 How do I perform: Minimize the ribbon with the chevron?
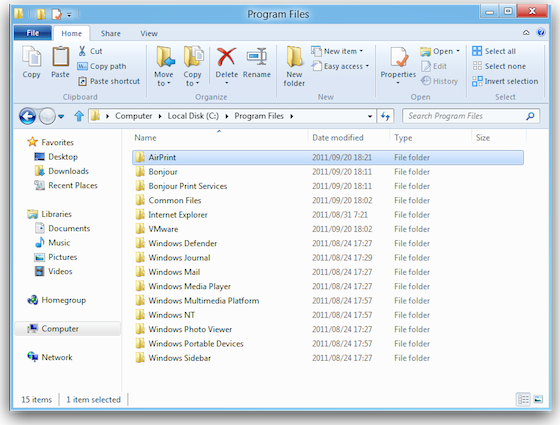[x=526, y=32]
